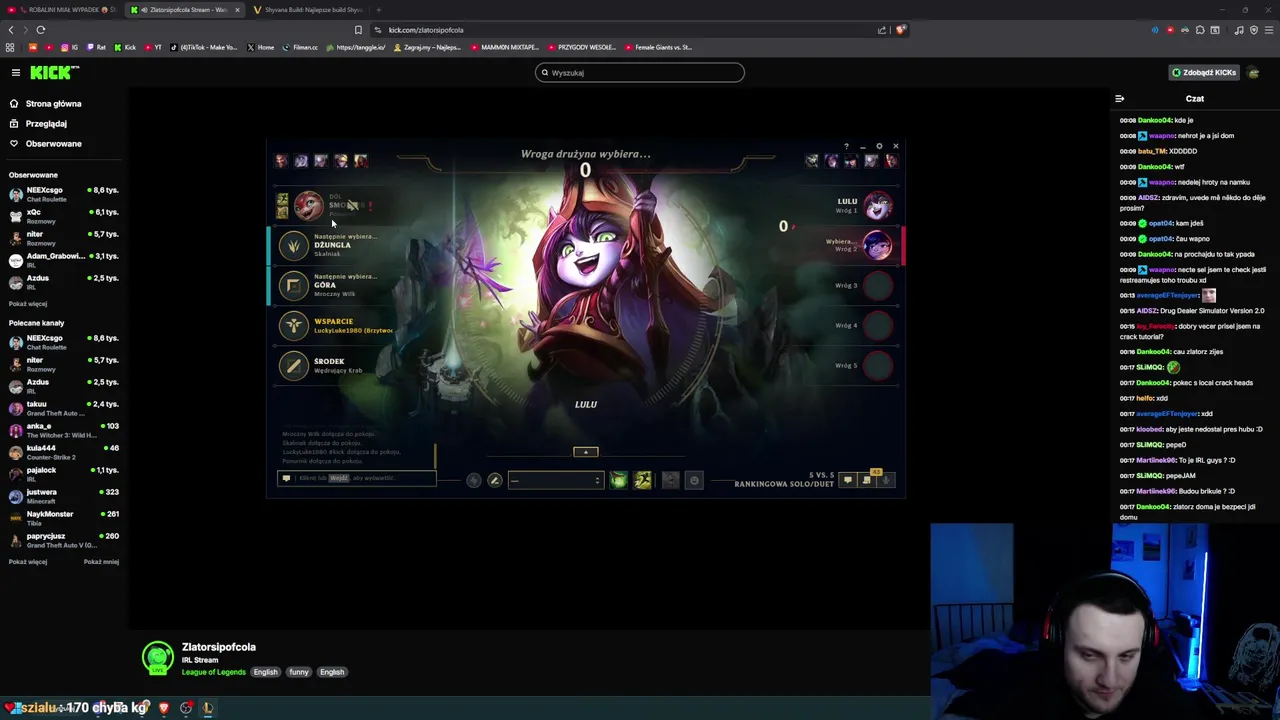Open kula444 channel in recommended list
Screen dimensions: 1280x720
(64, 452)
